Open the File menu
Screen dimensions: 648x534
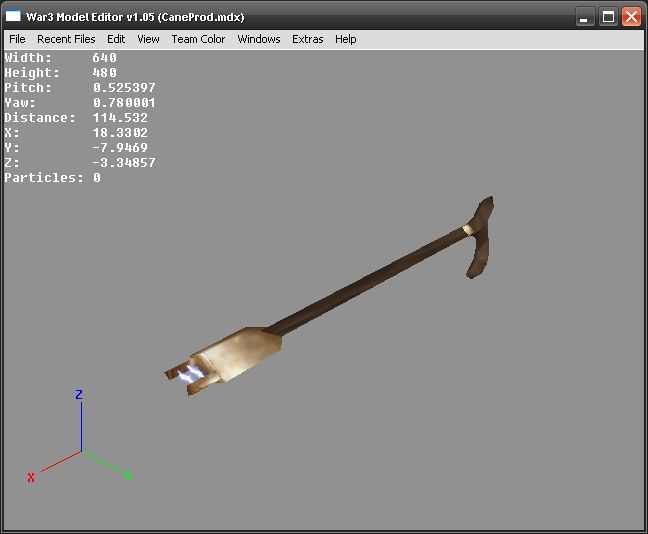tap(17, 39)
